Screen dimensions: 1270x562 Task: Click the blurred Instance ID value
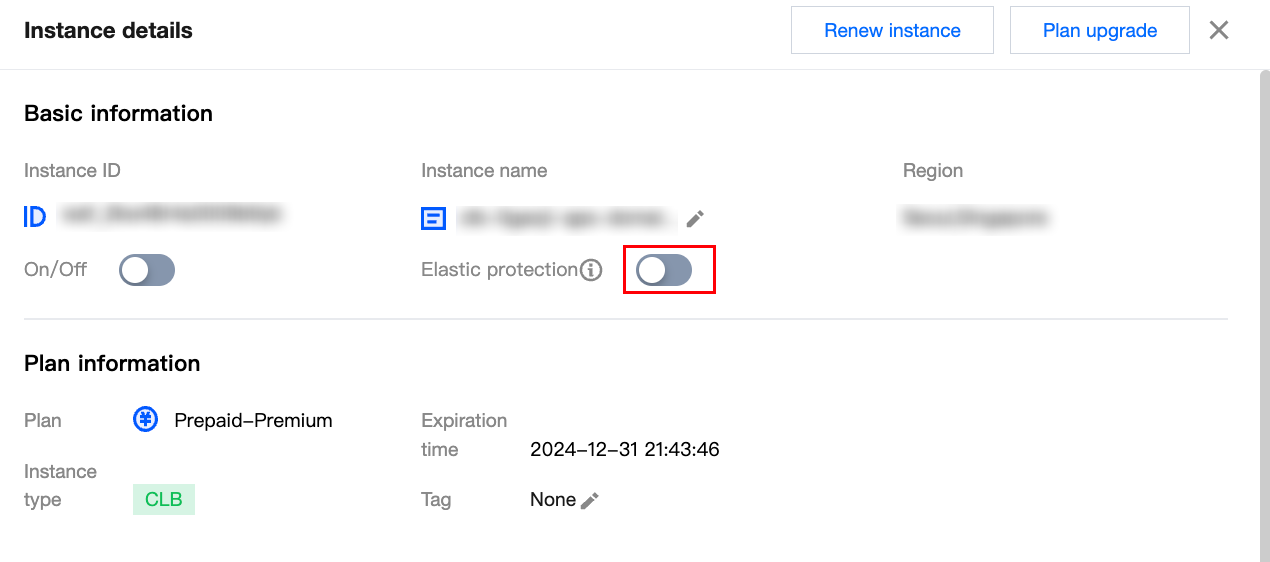pos(170,214)
